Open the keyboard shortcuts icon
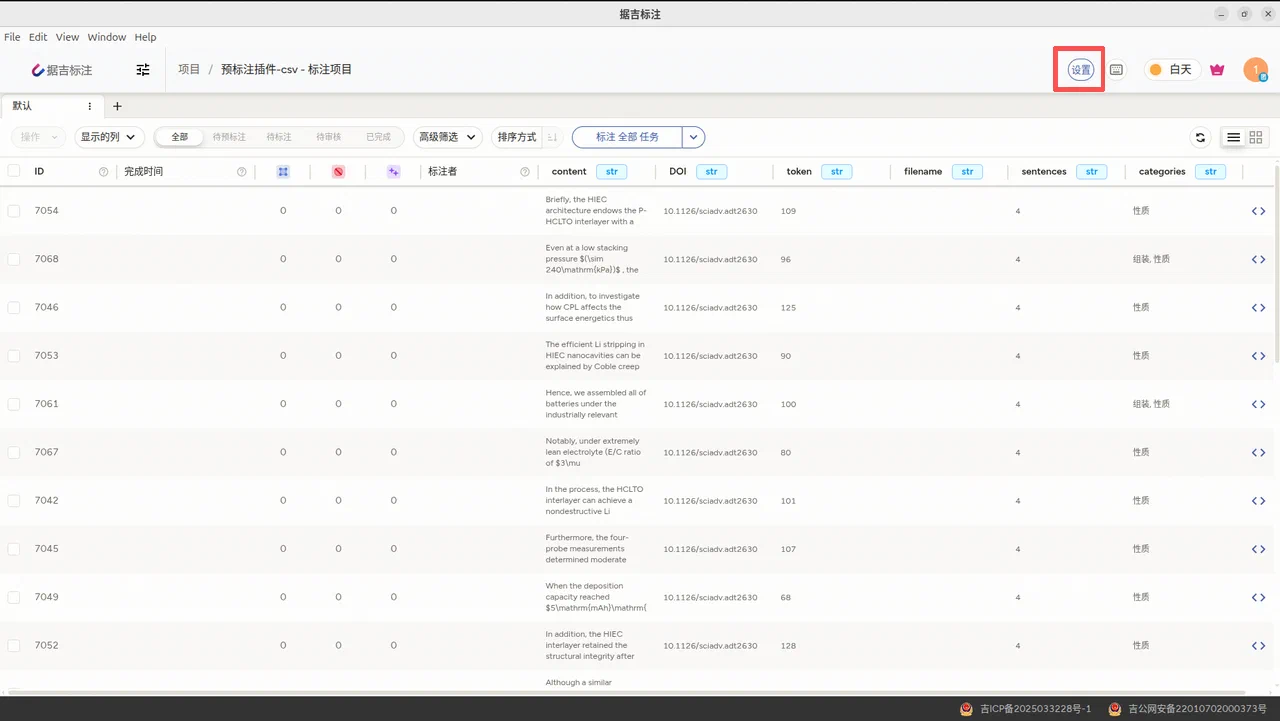 (x=1117, y=70)
